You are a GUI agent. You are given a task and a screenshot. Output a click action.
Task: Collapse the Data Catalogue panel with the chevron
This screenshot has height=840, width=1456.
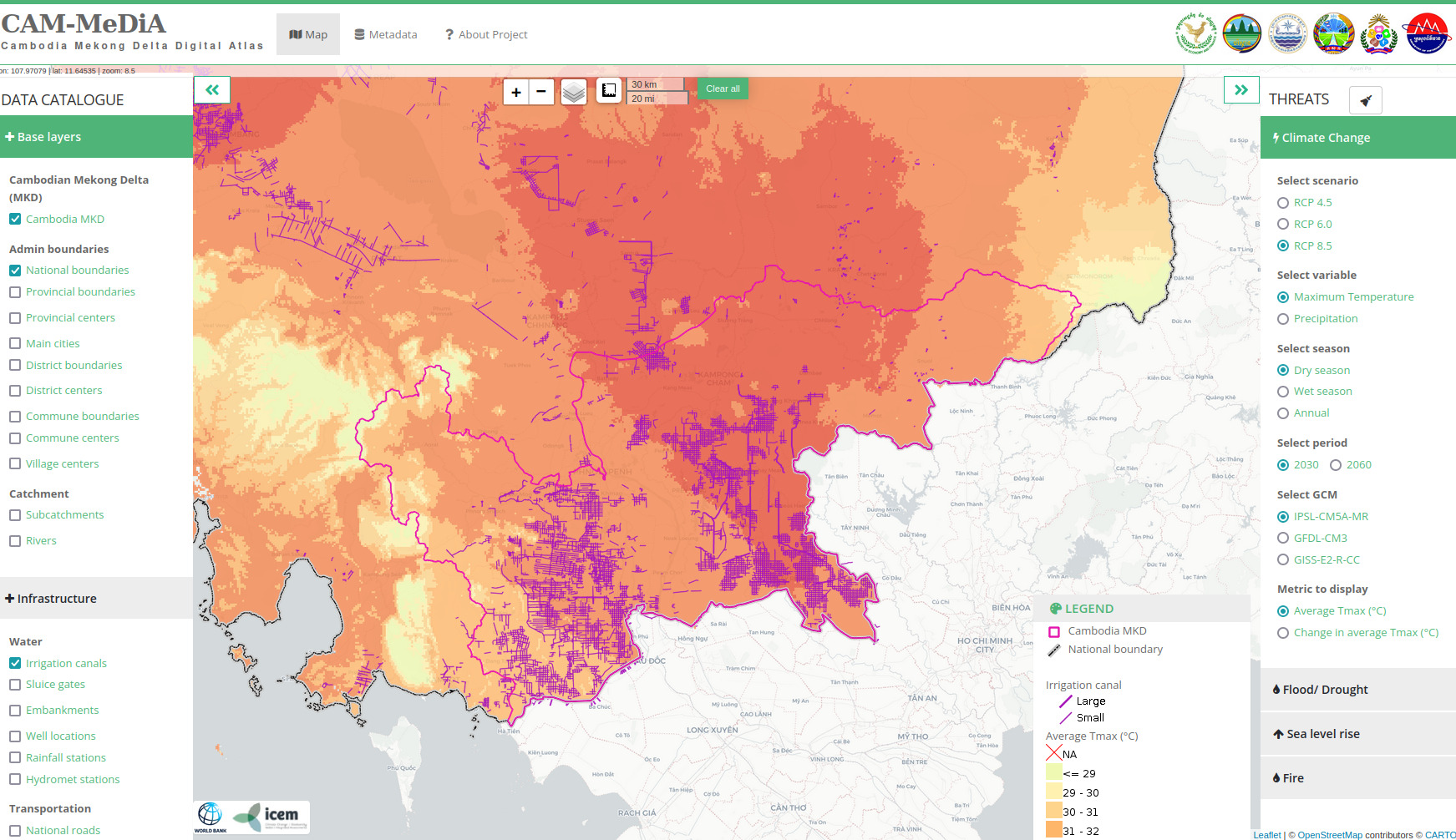pyautogui.click(x=212, y=89)
